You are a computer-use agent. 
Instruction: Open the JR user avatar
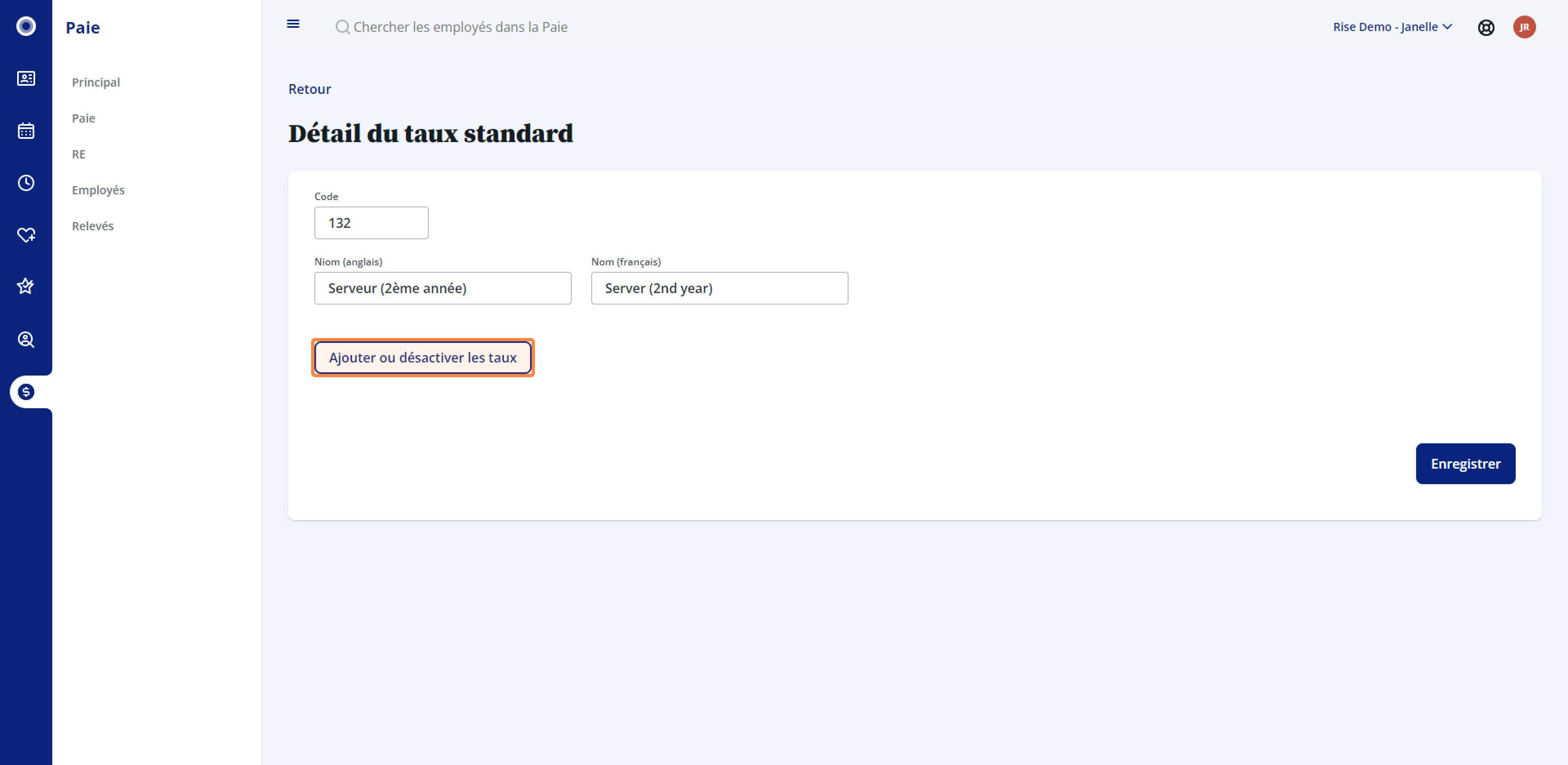(1524, 27)
